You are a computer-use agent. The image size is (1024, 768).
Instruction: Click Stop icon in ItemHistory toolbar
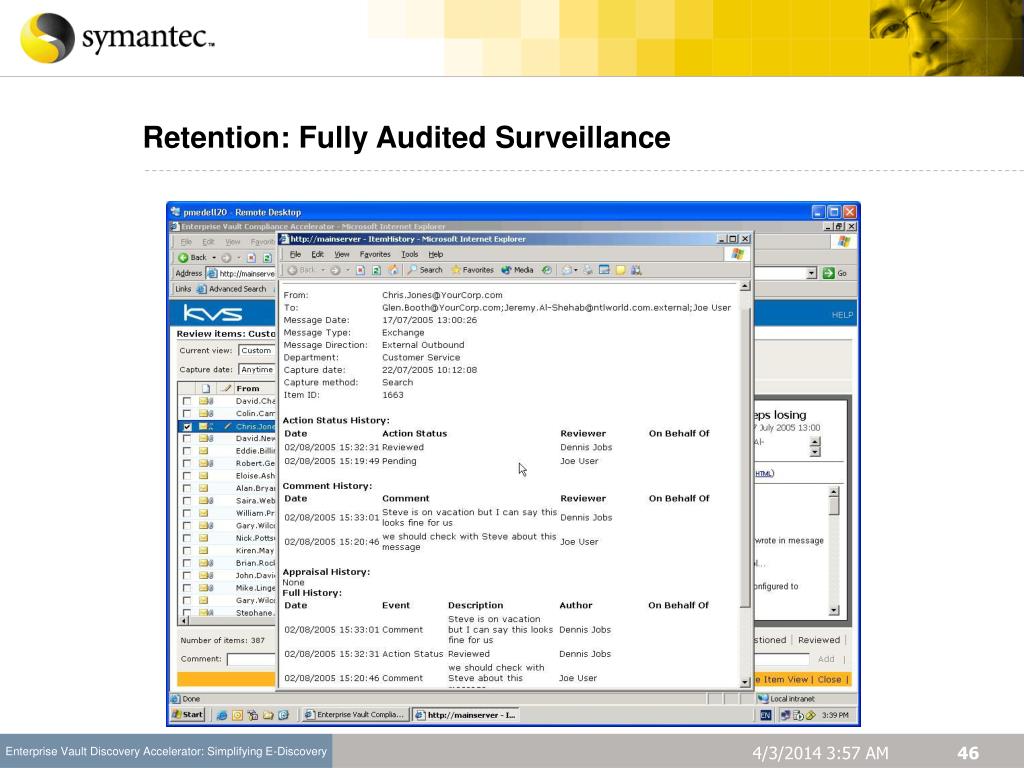(360, 270)
